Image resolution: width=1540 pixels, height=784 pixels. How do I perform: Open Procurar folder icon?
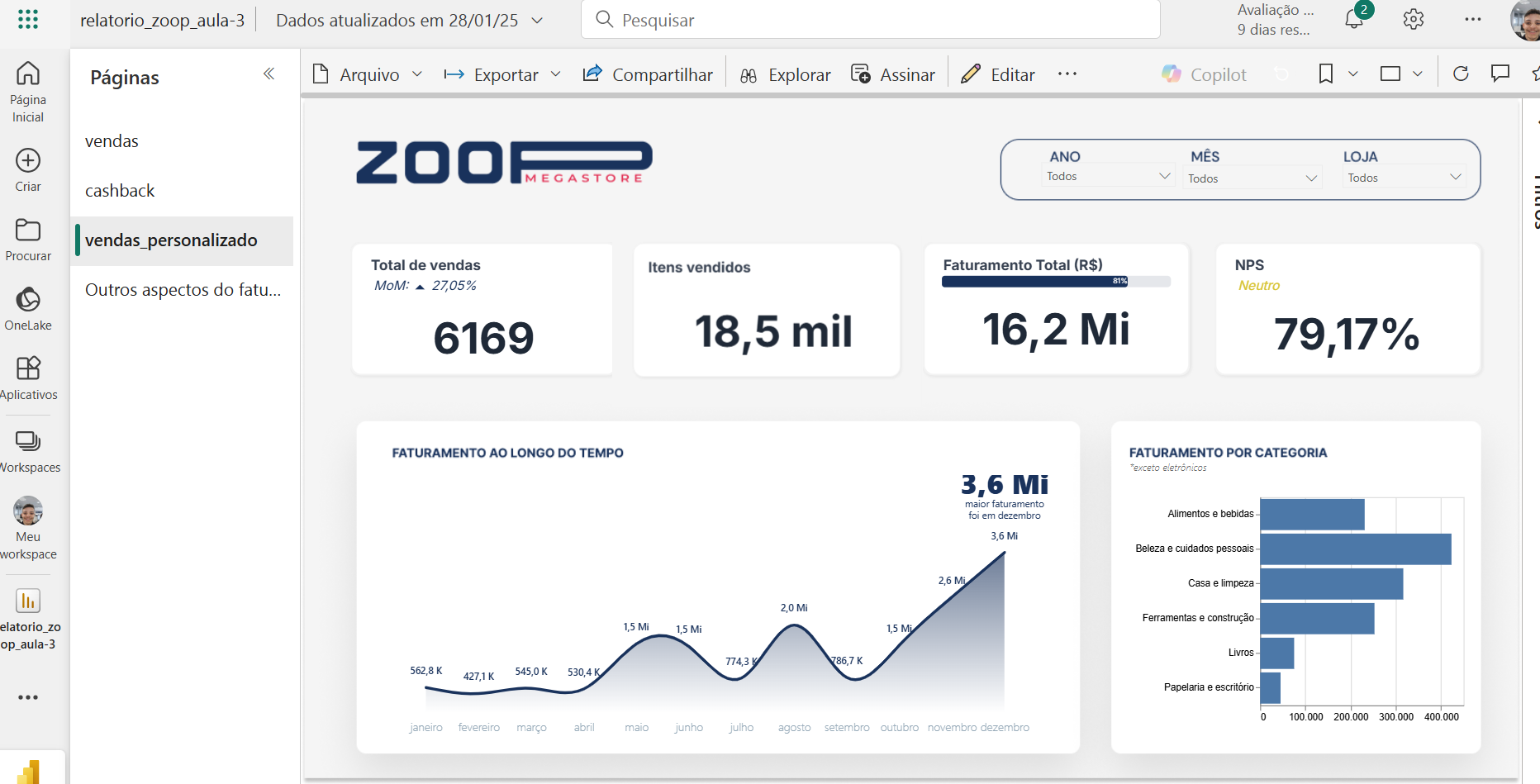click(28, 230)
